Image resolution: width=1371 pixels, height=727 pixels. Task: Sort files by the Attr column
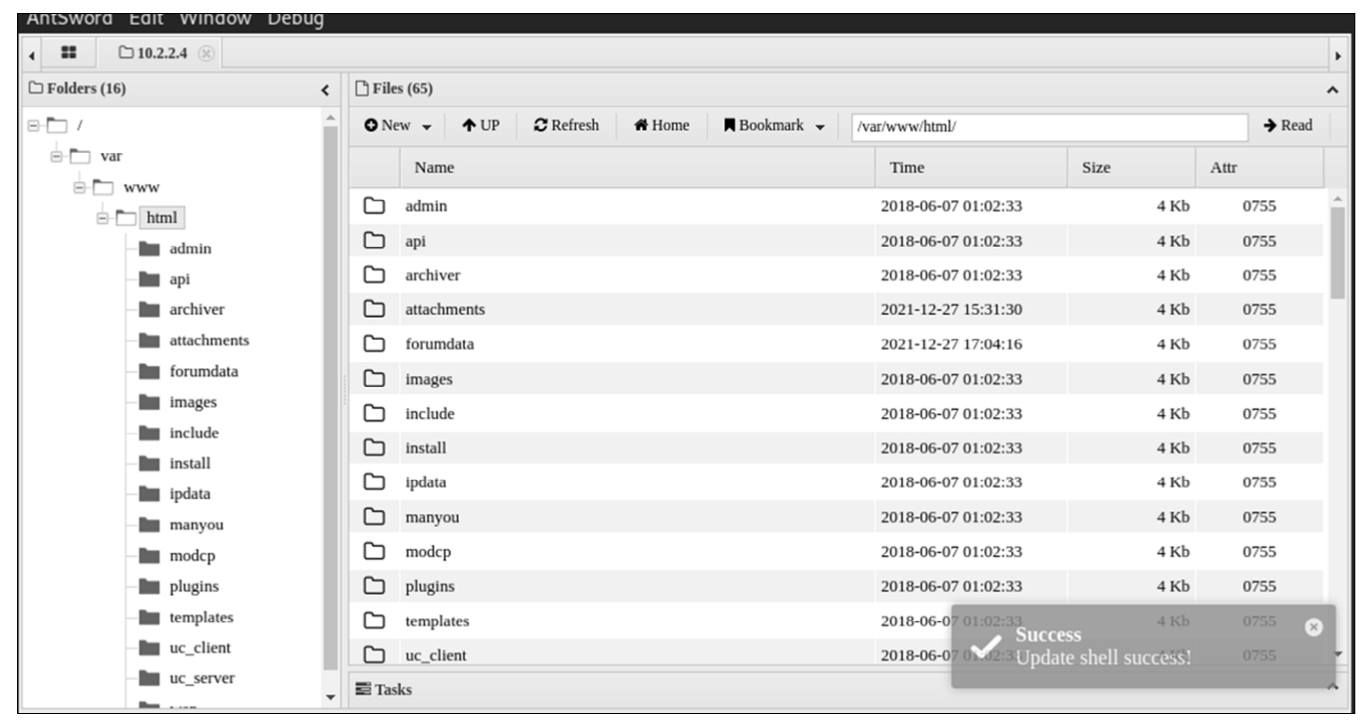pyautogui.click(x=1259, y=168)
